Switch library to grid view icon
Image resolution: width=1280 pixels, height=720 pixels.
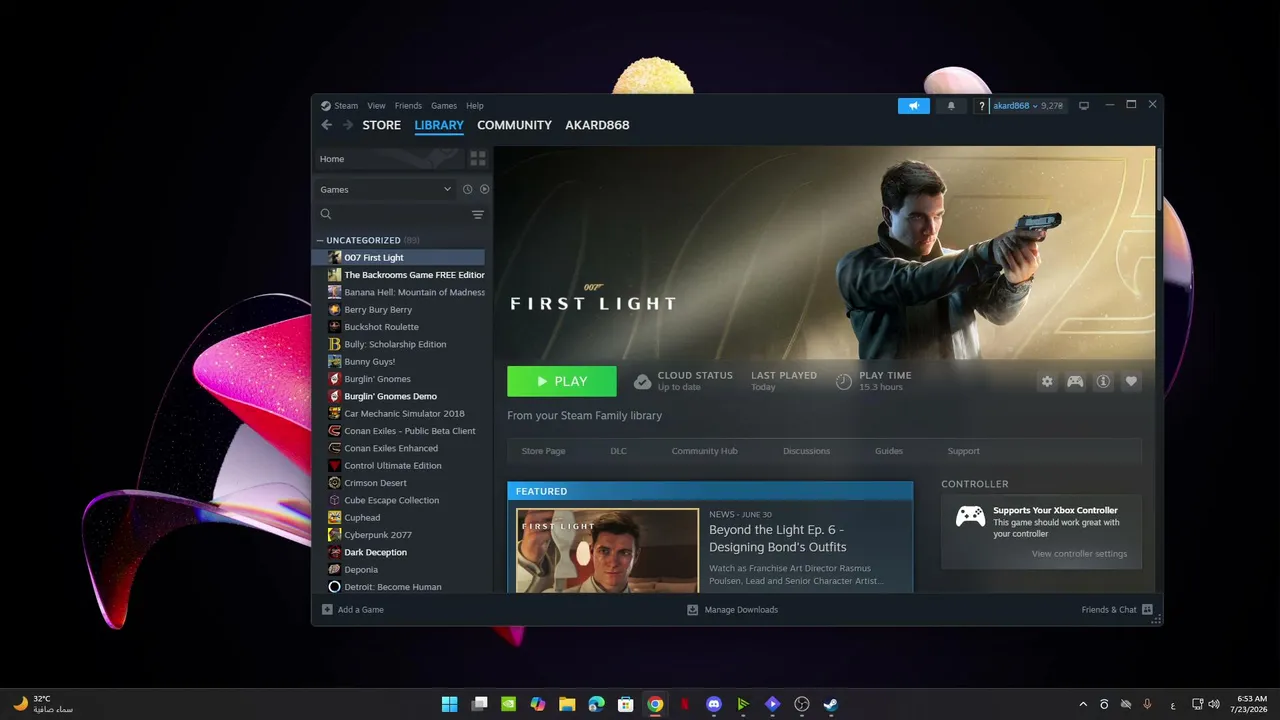tap(477, 159)
